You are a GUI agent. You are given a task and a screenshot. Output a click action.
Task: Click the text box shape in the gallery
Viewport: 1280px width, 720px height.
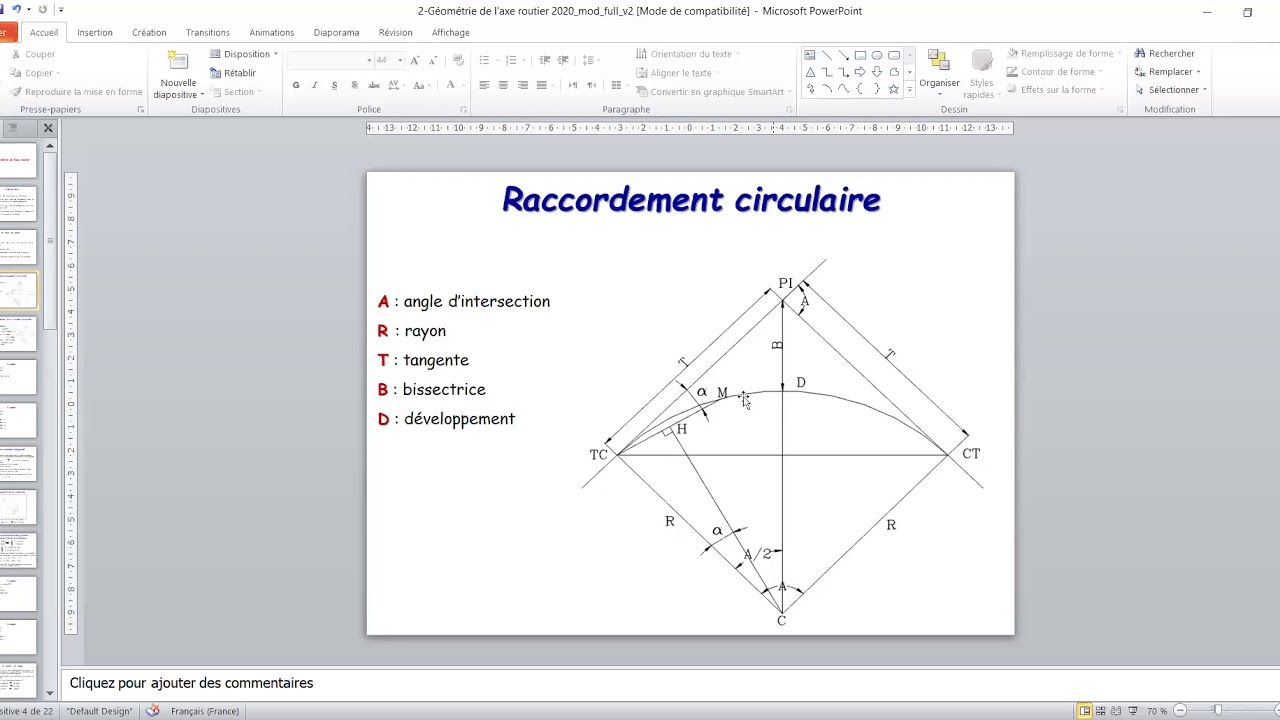(810, 55)
